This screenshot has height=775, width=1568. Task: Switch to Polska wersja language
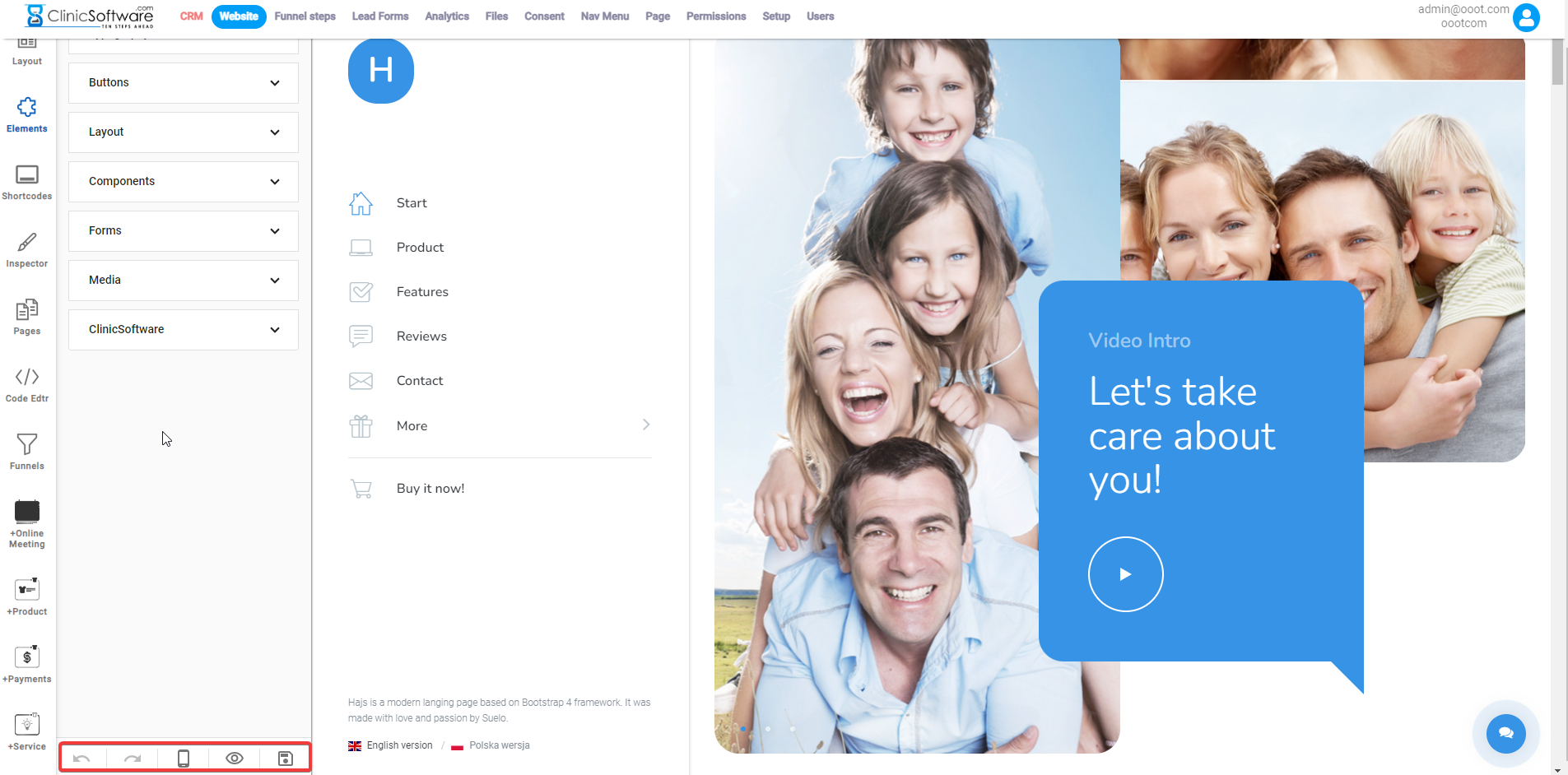[499, 745]
